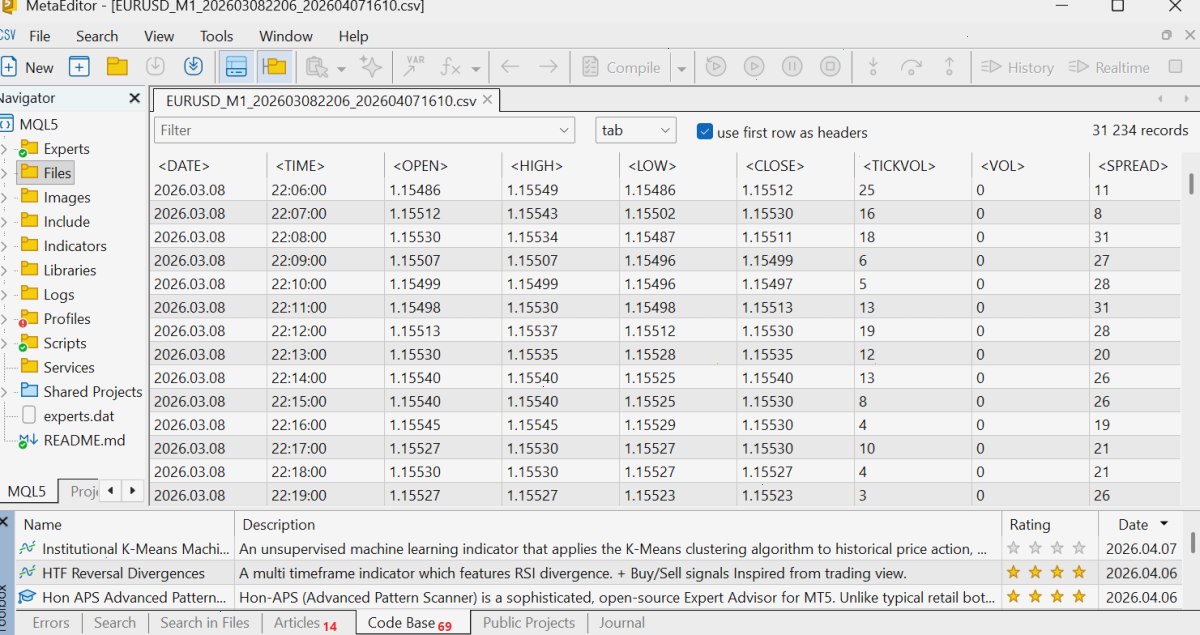Screen dimensions: 1200x635
Task: Open the View menu
Action: (159, 36)
